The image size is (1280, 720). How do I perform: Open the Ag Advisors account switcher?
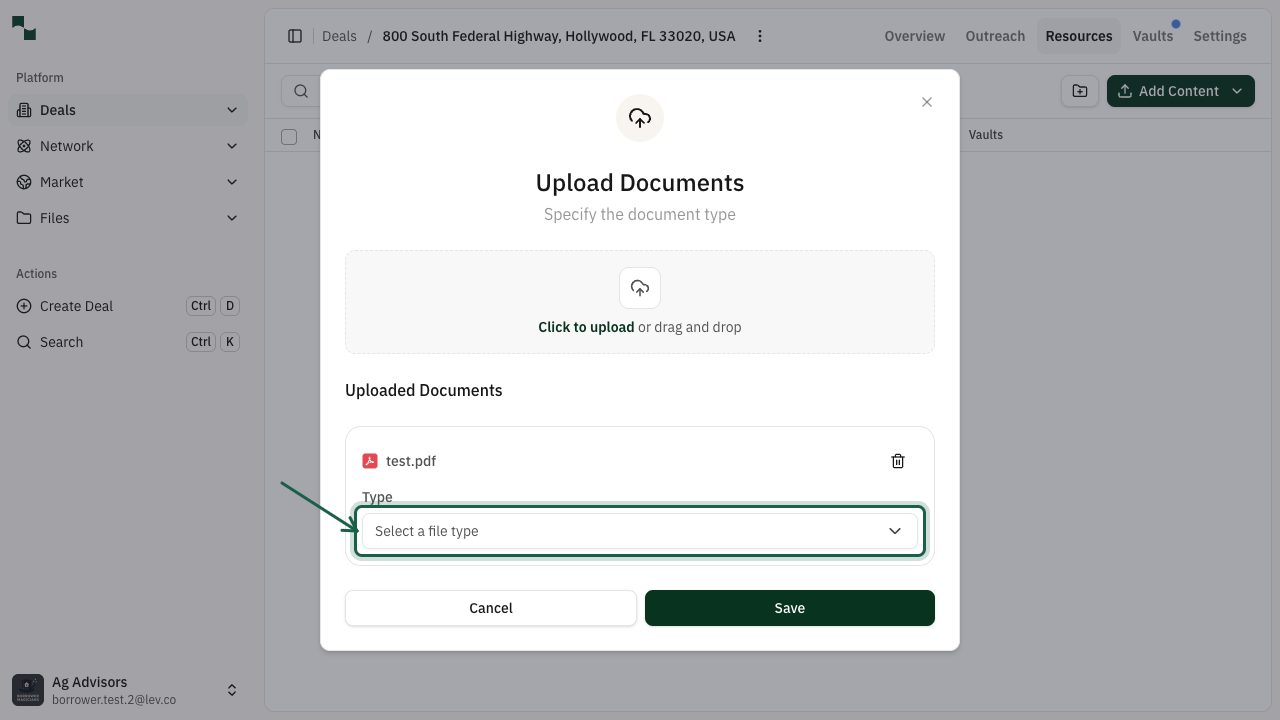[x=231, y=690]
